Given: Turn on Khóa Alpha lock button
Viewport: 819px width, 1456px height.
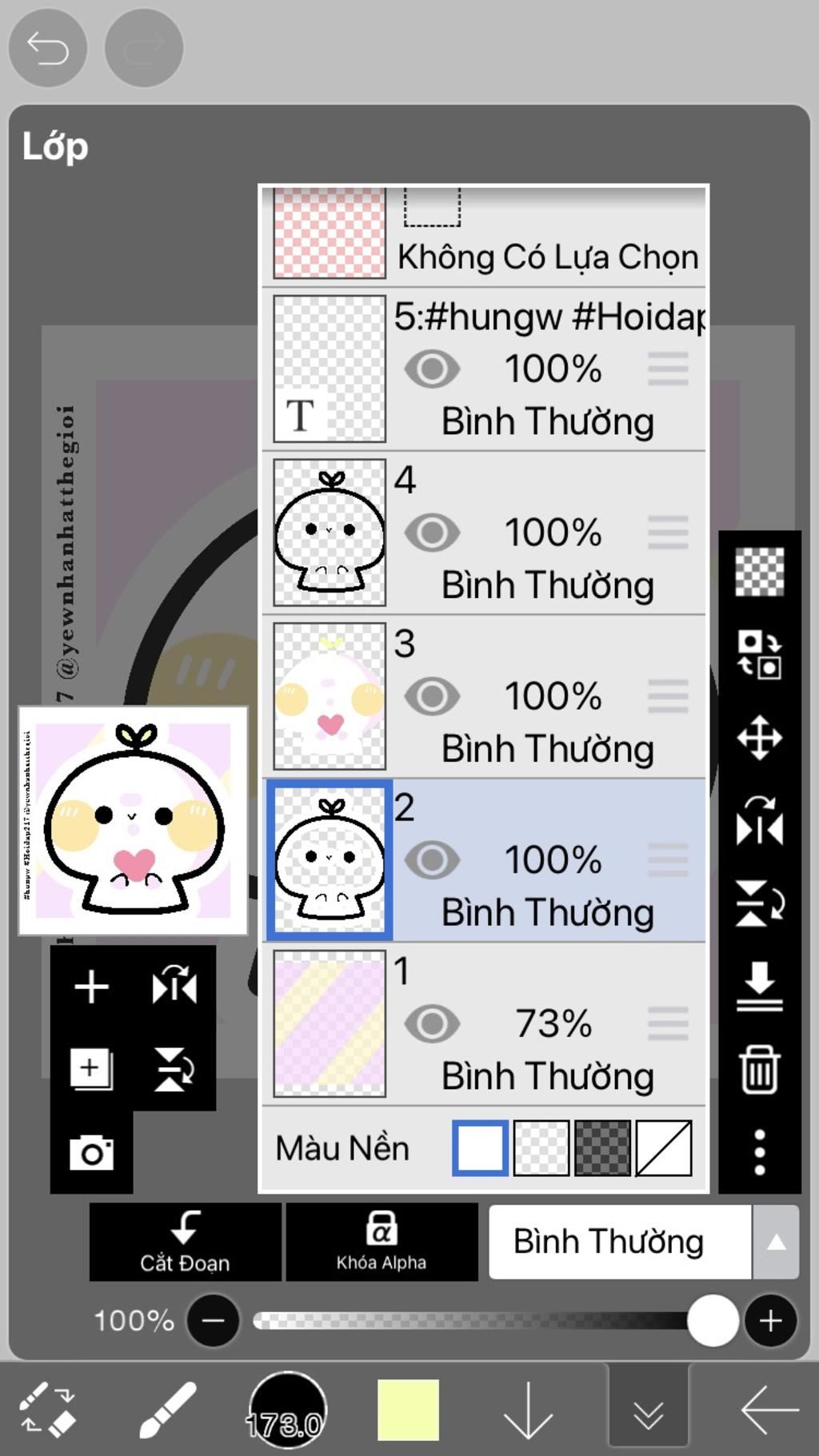Looking at the screenshot, I should point(382,1242).
